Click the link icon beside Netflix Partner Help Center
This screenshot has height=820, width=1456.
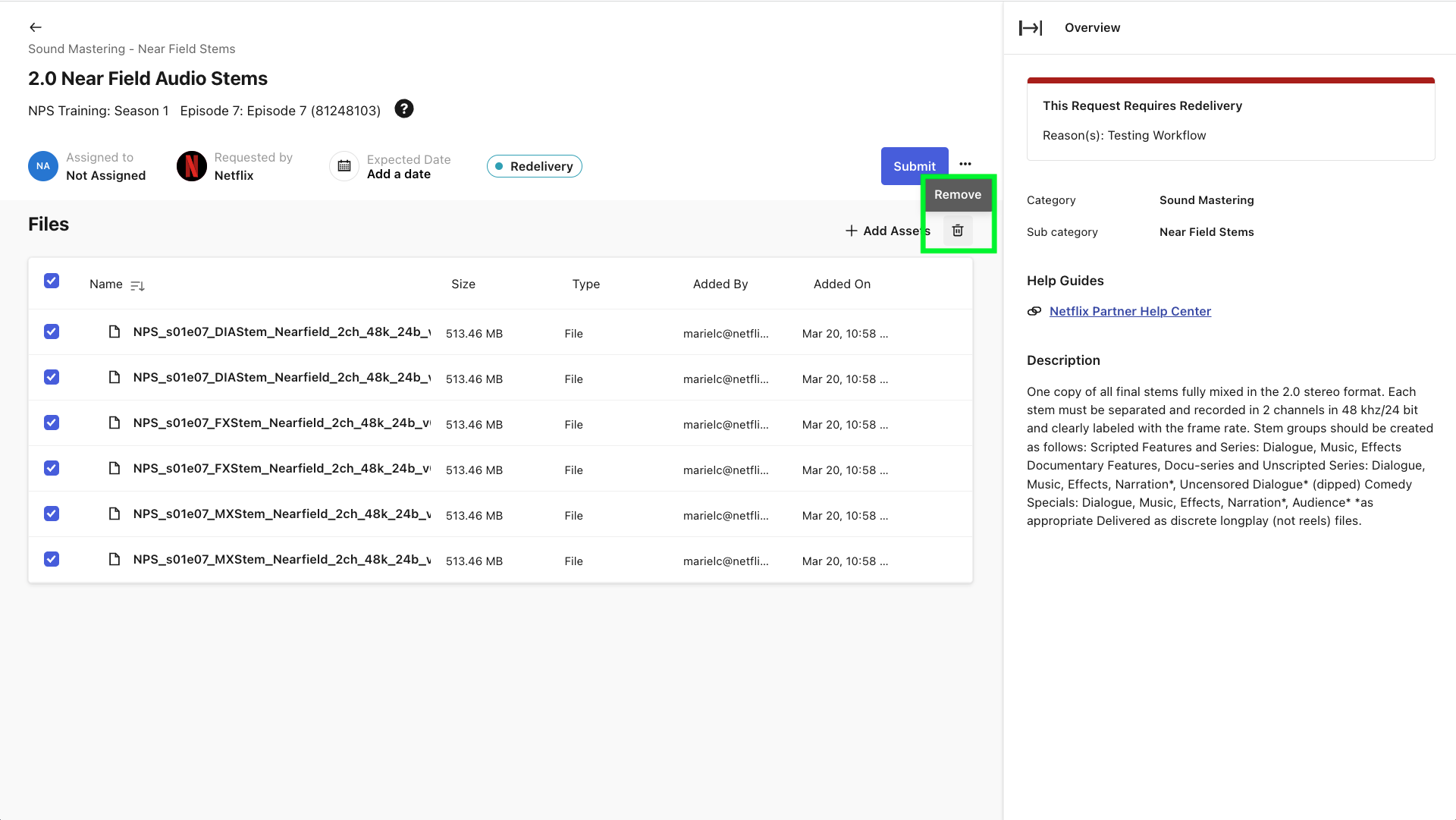pos(1034,311)
